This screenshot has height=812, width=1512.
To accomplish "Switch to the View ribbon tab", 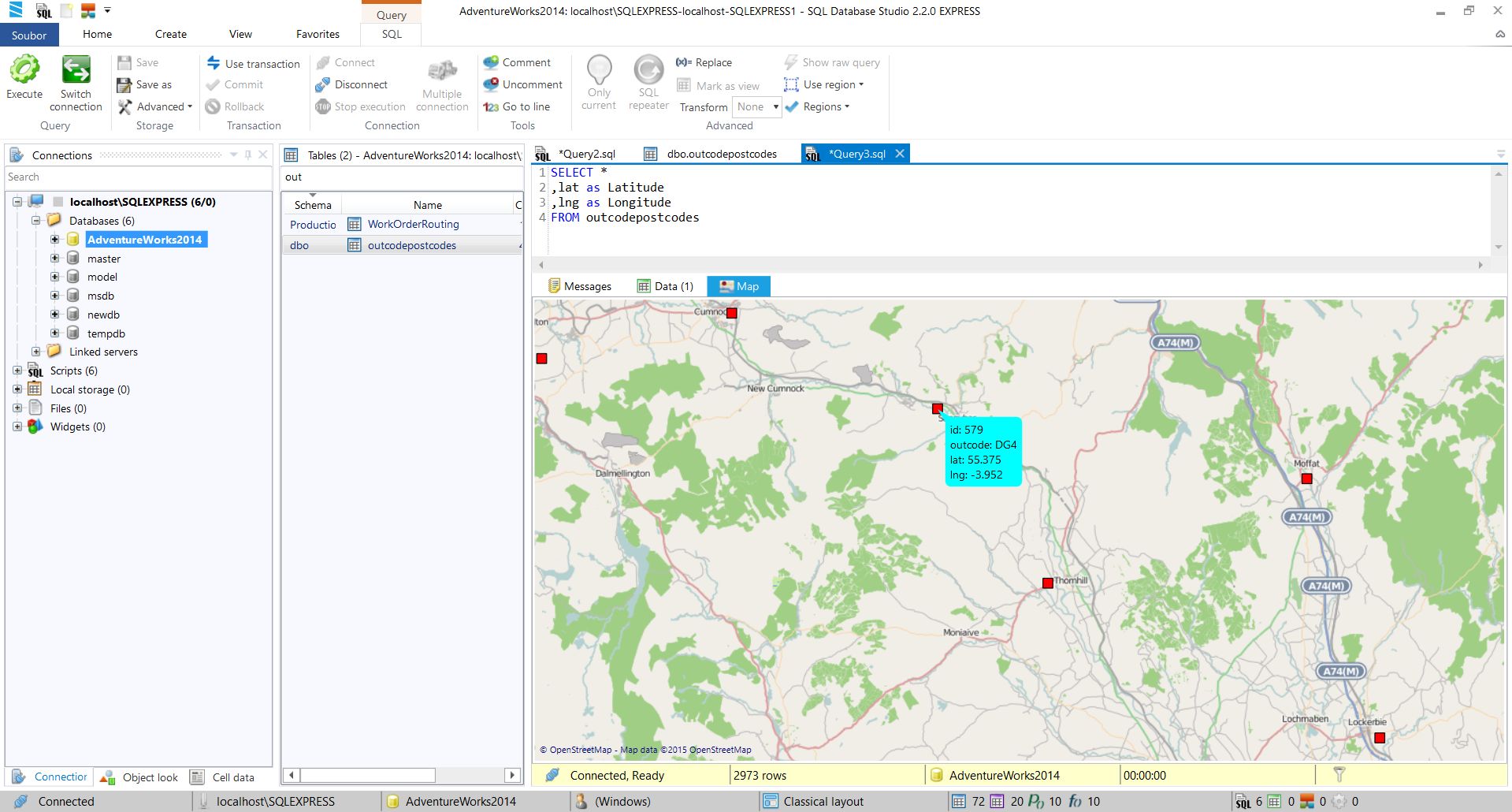I will coord(240,34).
